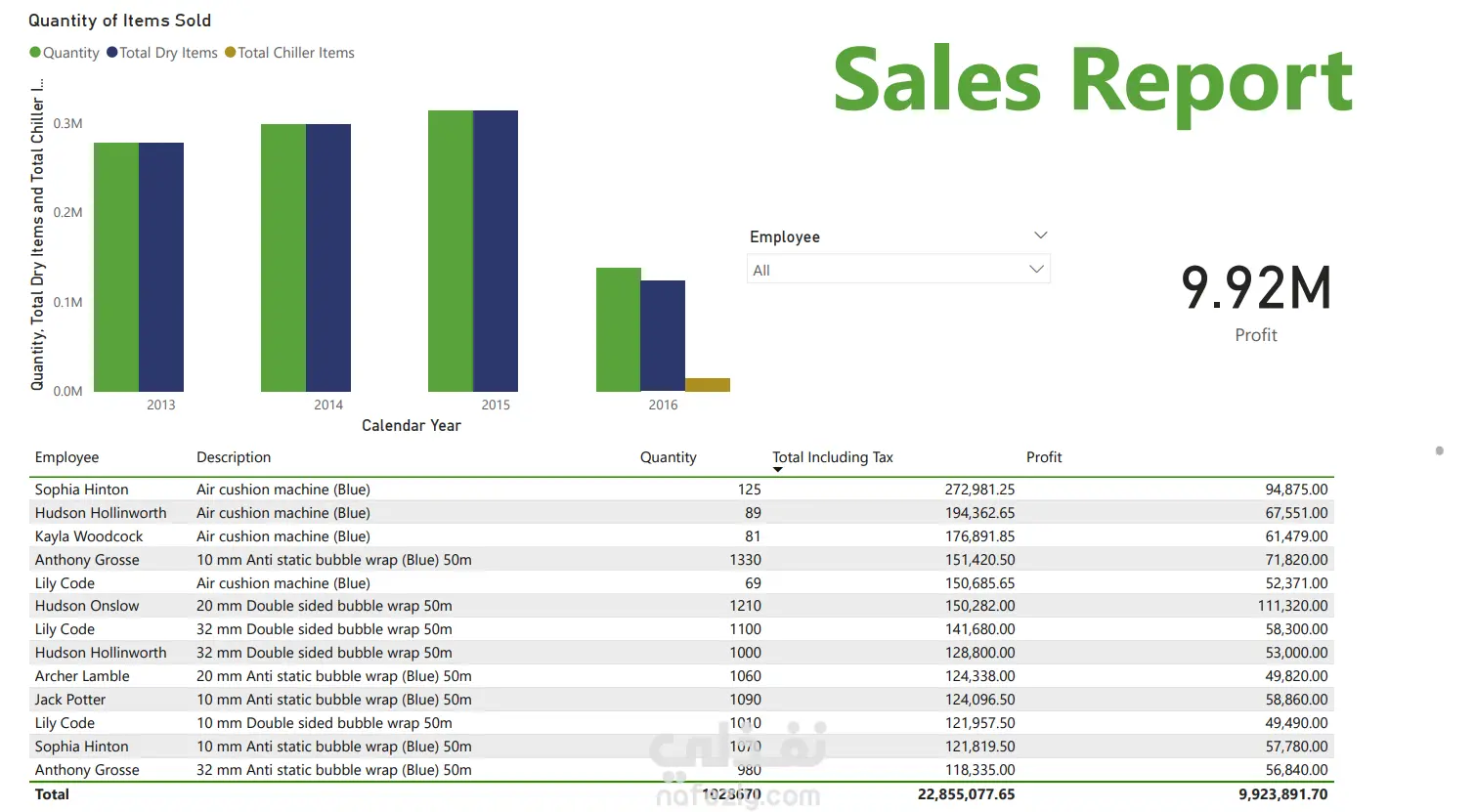Sort the table by the Quantity column header
This screenshot has height=812, width=1476.
[x=669, y=456]
